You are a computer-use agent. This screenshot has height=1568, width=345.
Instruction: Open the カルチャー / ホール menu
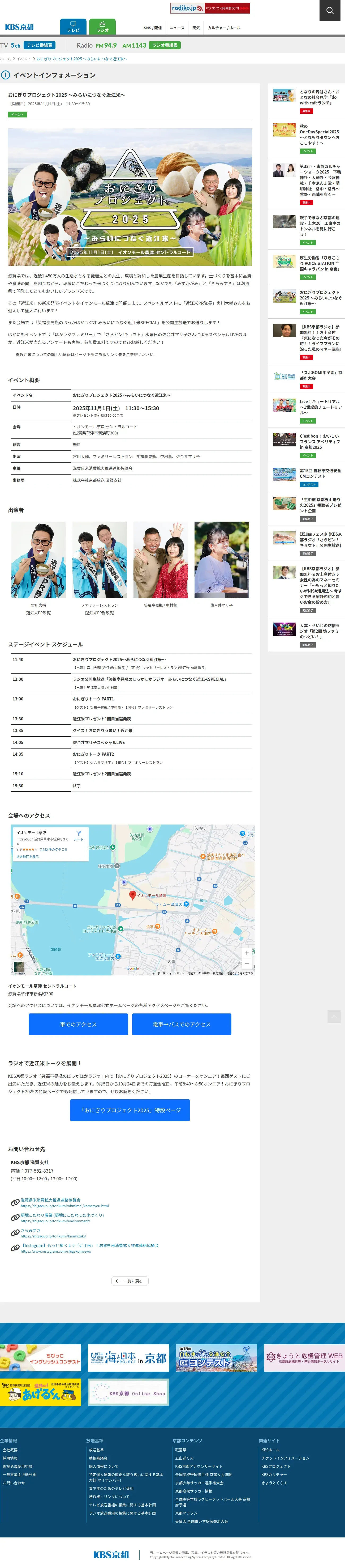click(224, 28)
